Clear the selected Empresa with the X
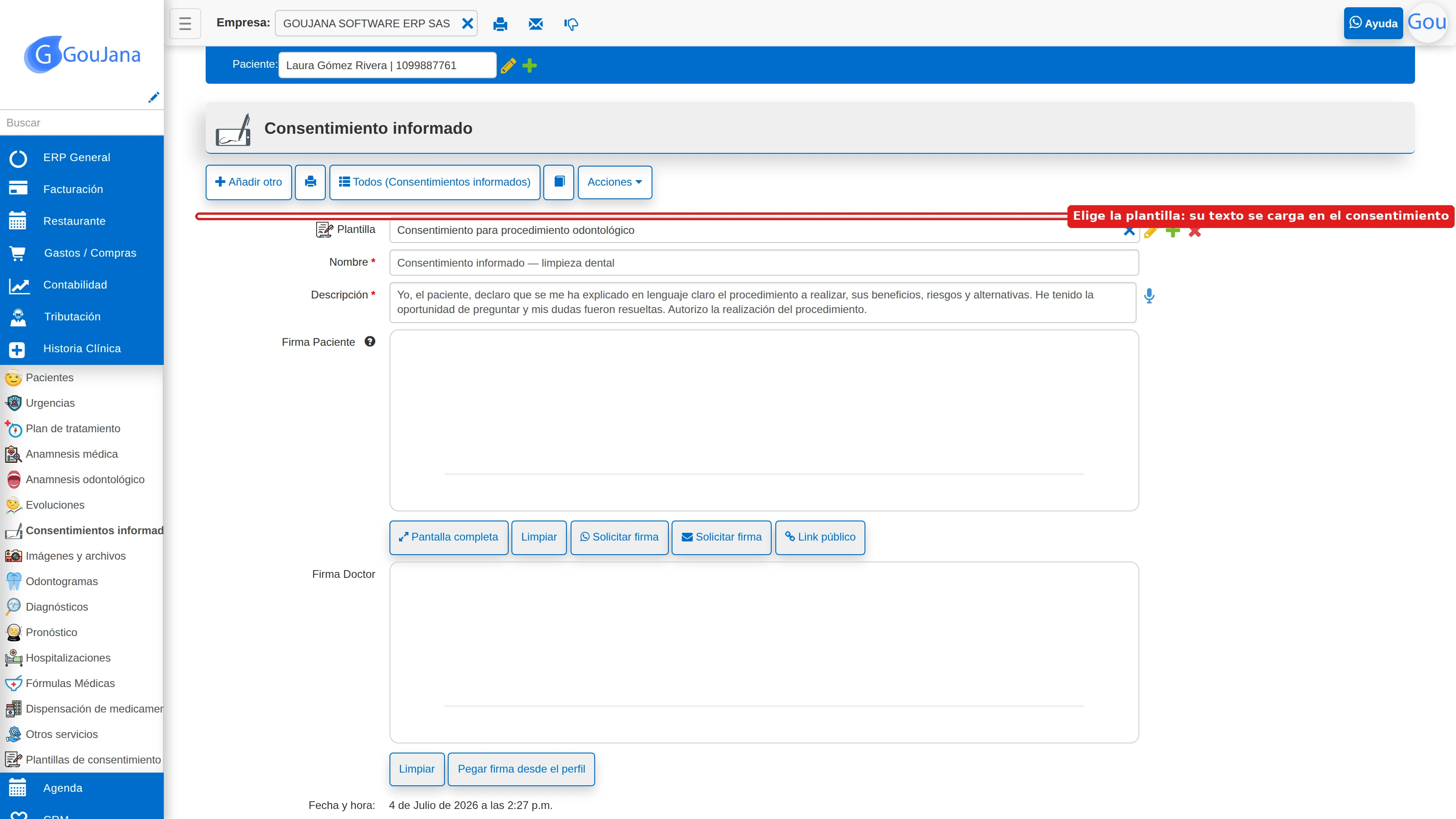This screenshot has height=819, width=1456. click(467, 23)
